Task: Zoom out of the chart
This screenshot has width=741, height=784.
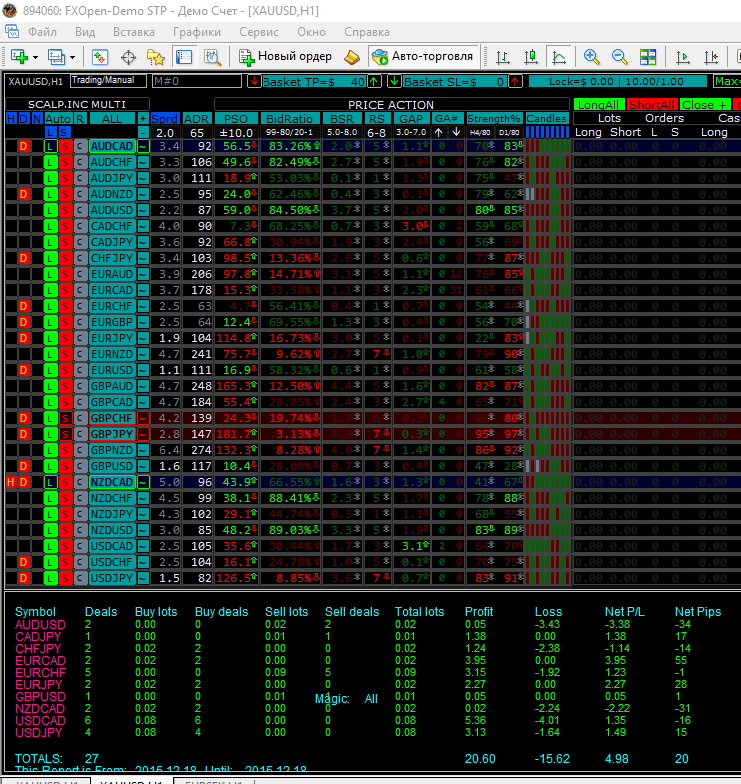Action: [x=620, y=56]
